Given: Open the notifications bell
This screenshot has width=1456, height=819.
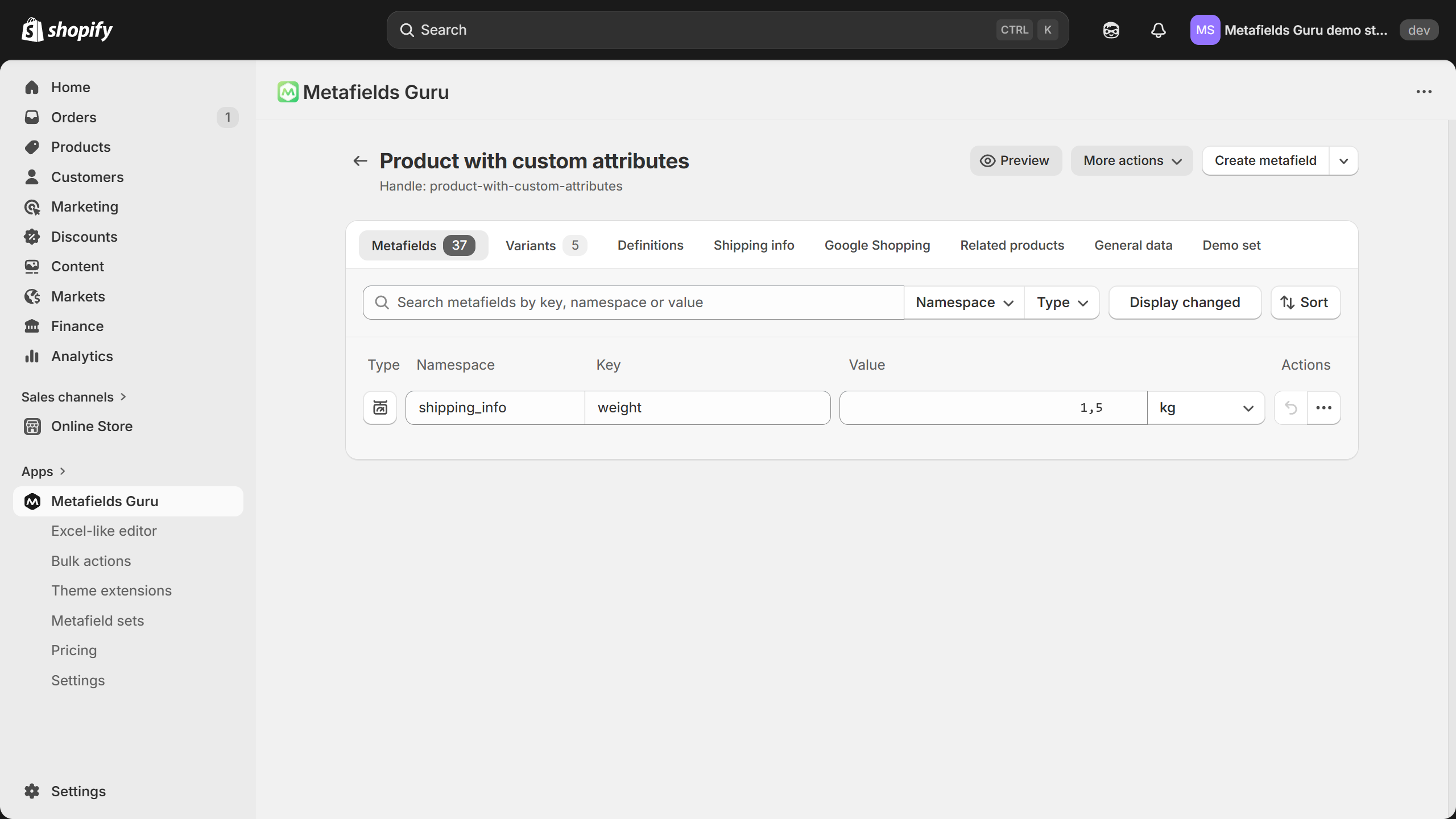Looking at the screenshot, I should [1158, 30].
